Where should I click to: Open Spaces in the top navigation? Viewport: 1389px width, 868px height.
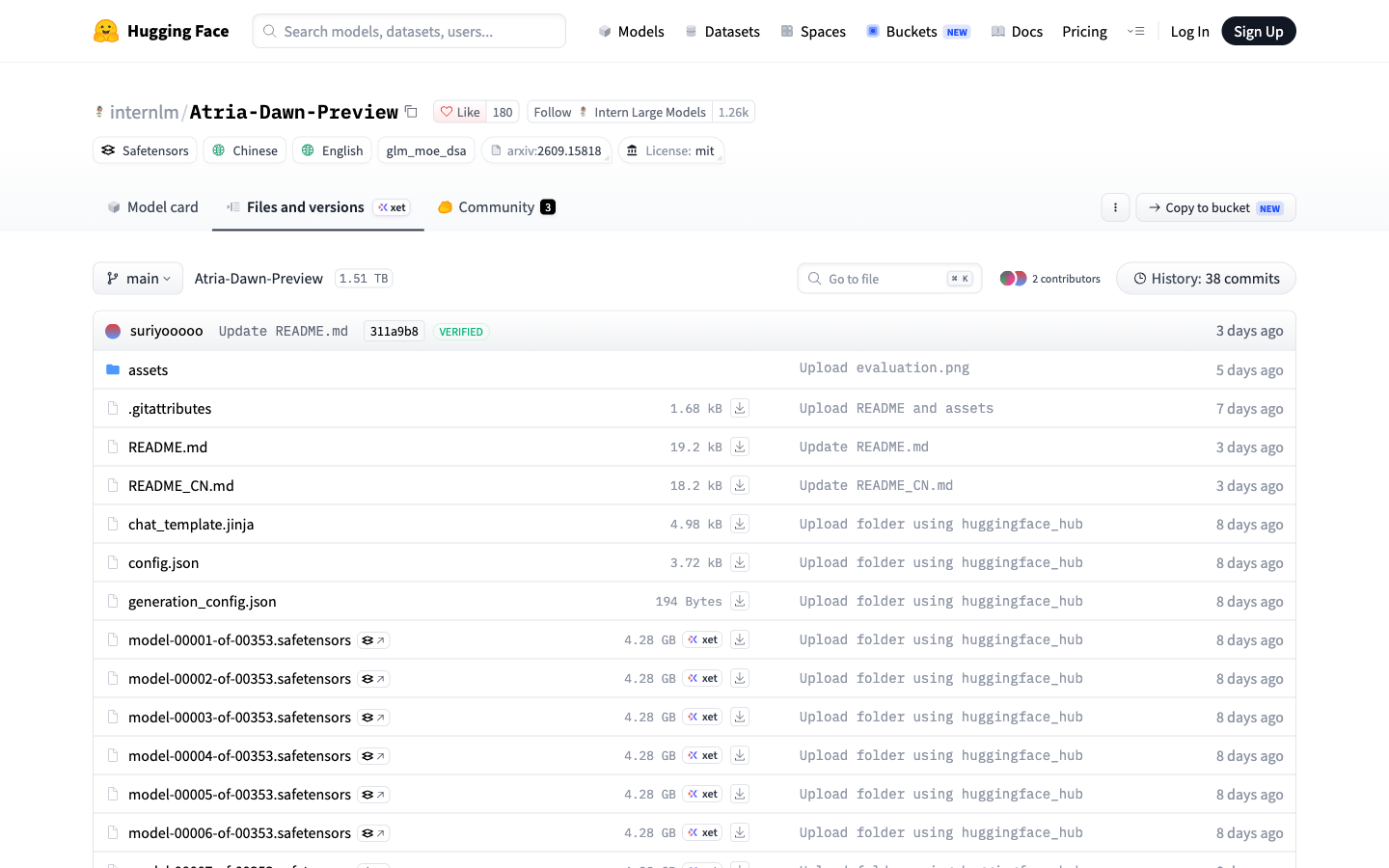tap(813, 32)
